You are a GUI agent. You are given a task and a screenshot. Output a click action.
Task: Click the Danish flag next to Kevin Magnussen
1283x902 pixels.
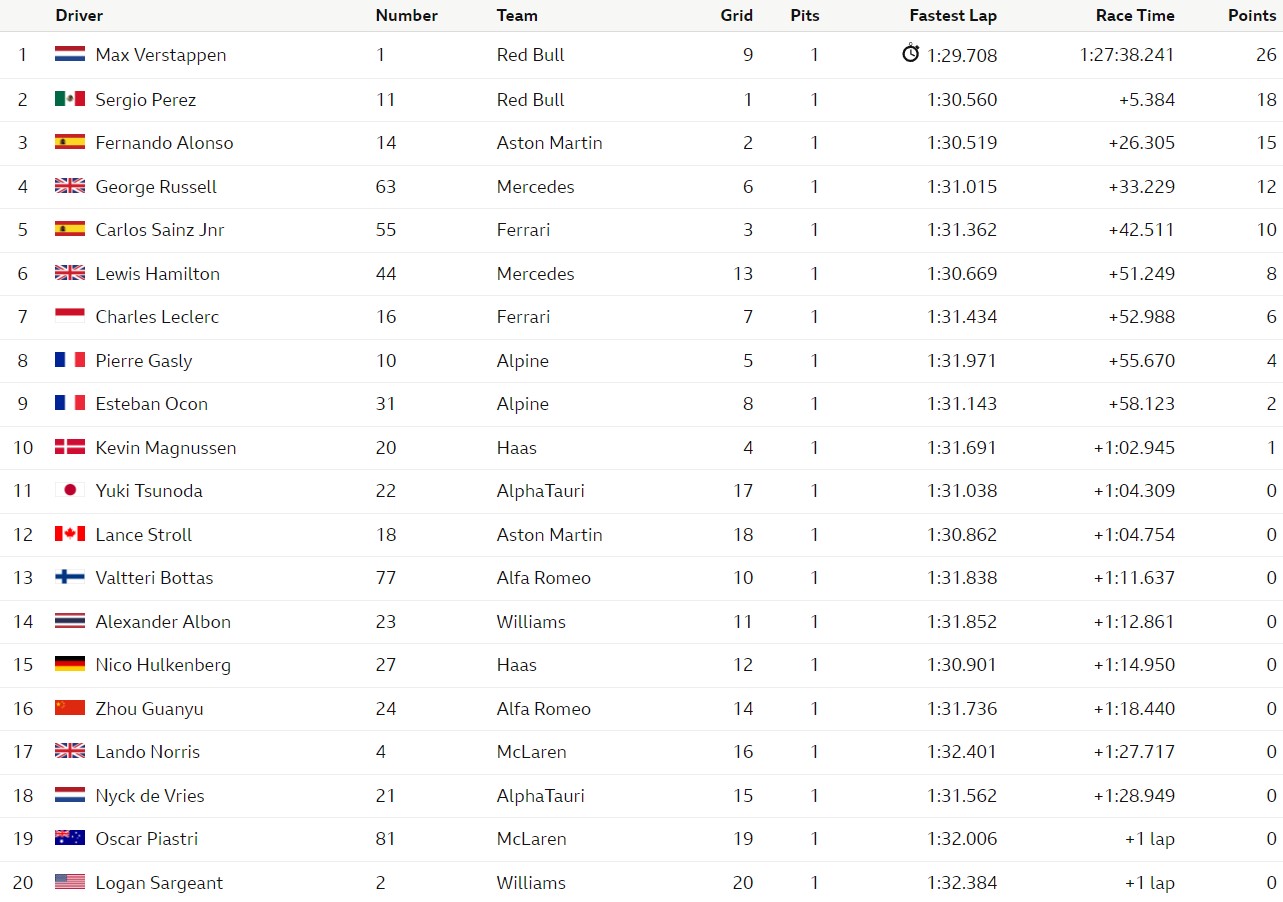click(70, 447)
